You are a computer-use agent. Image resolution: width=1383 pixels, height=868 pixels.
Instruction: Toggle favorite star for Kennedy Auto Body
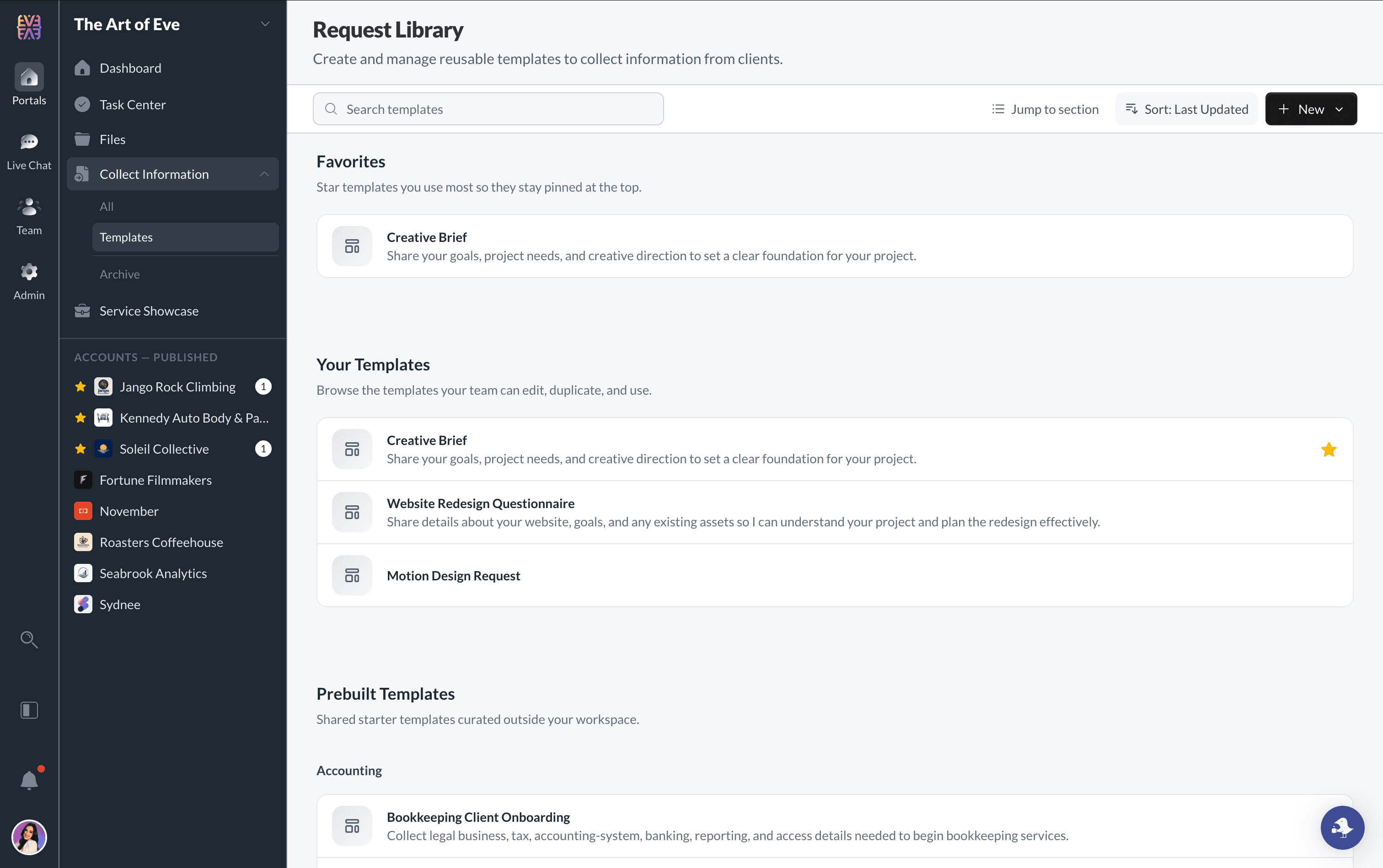pyautogui.click(x=81, y=418)
